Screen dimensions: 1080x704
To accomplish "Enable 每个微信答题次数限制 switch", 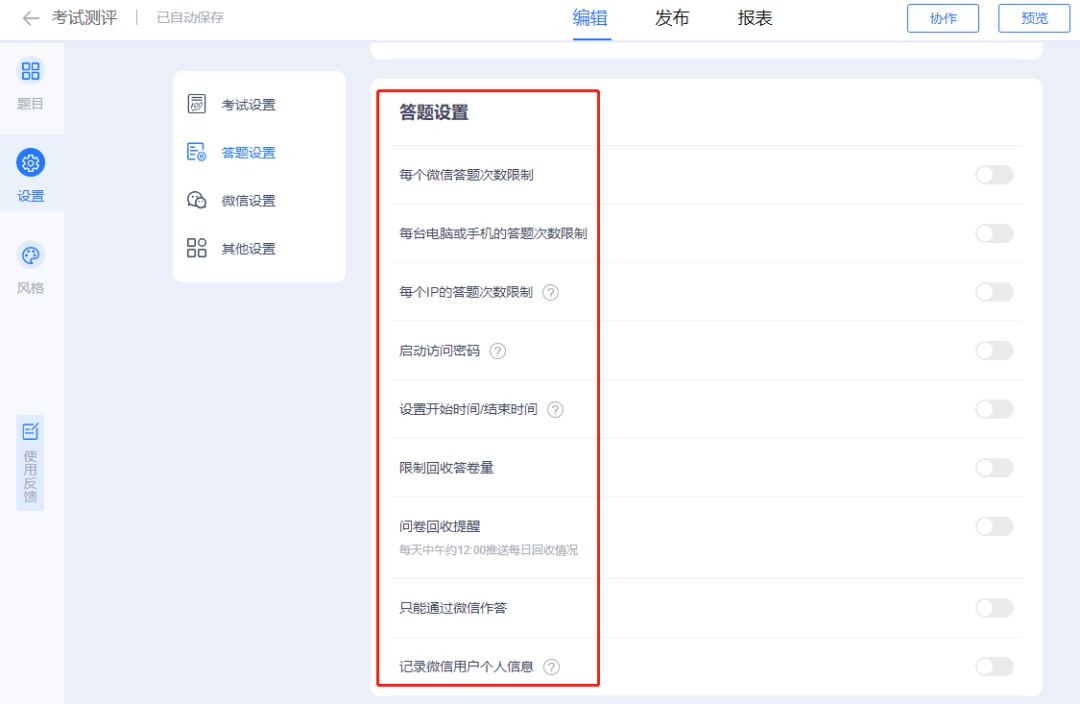I will [x=994, y=175].
